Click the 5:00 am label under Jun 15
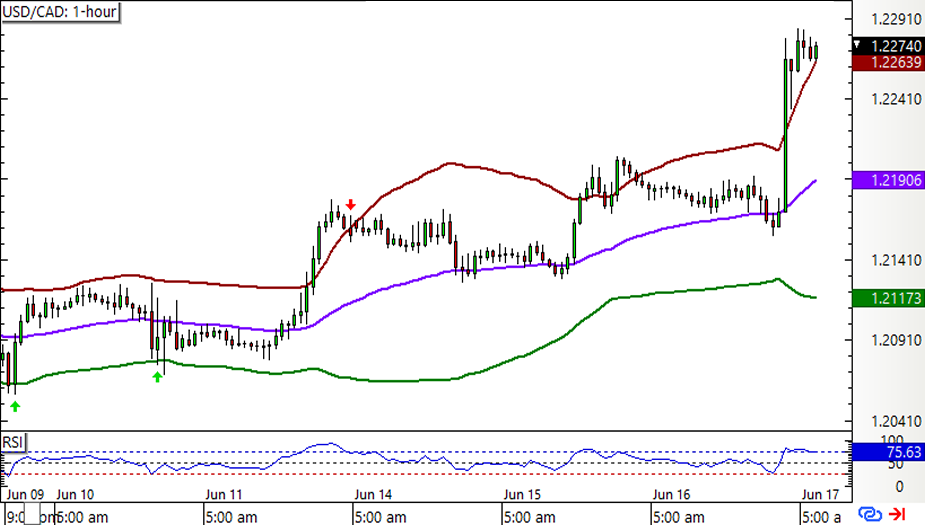 529,517
